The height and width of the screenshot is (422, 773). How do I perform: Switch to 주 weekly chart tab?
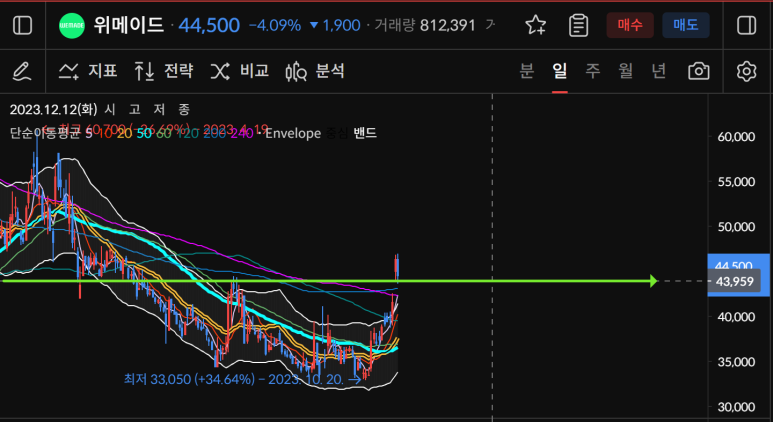point(593,71)
